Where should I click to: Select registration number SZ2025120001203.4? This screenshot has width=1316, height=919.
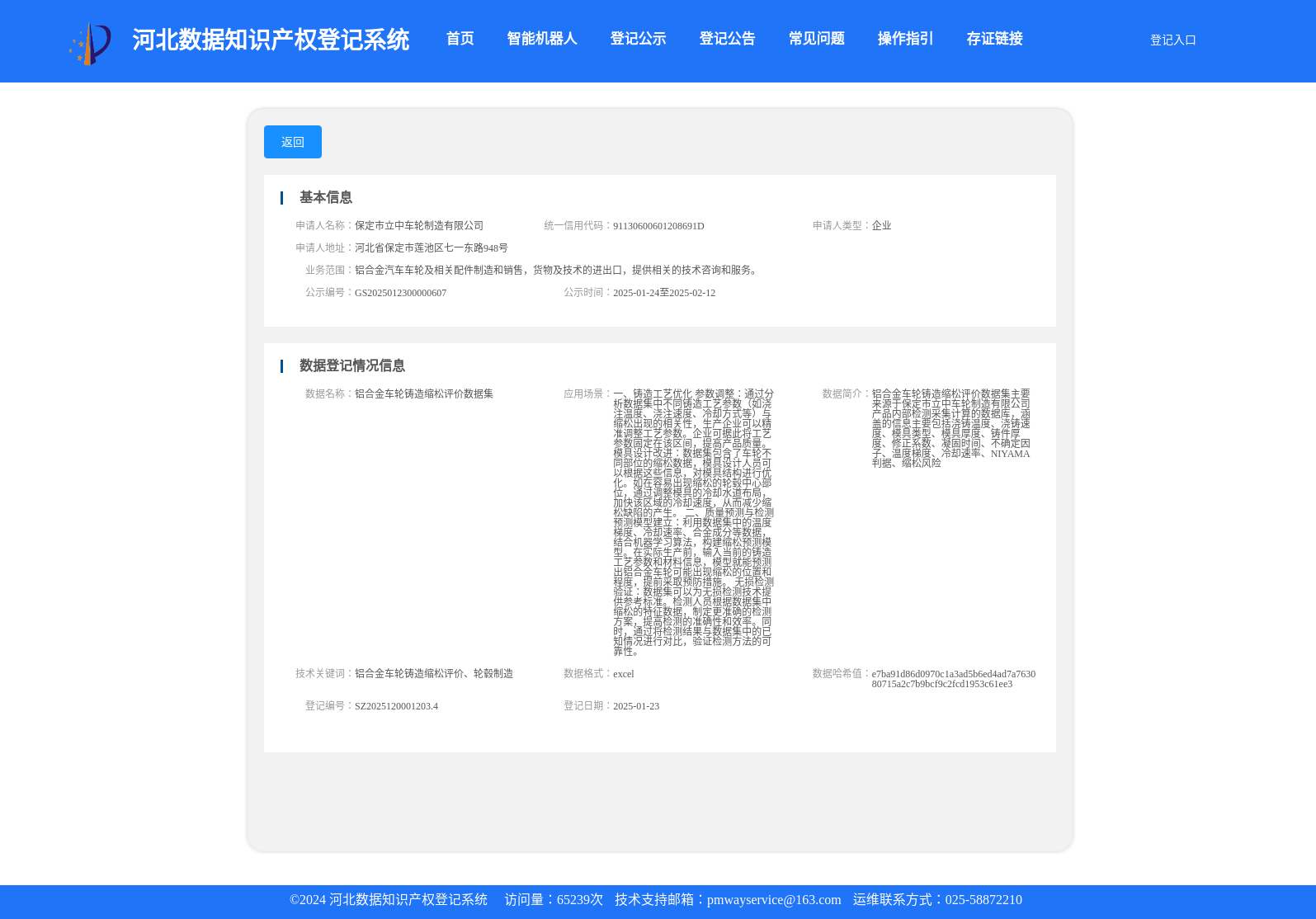pos(396,706)
